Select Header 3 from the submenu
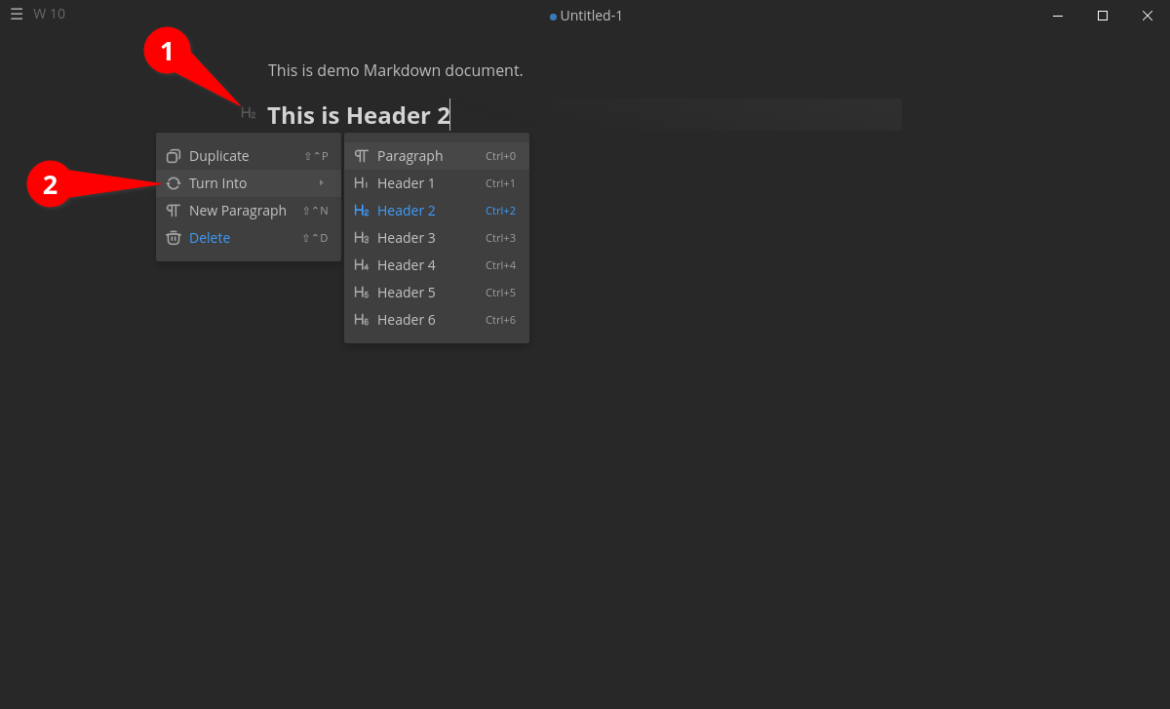This screenshot has width=1170, height=709. coord(405,237)
